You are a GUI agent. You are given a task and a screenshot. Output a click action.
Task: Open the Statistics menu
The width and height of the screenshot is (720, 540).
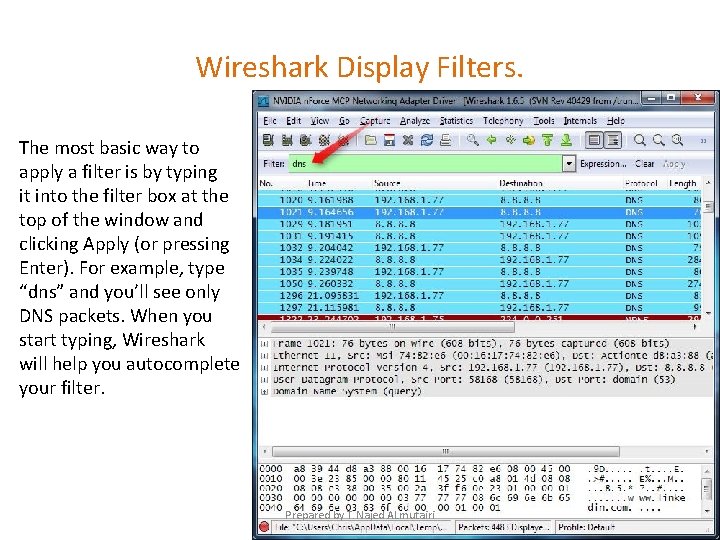[456, 121]
